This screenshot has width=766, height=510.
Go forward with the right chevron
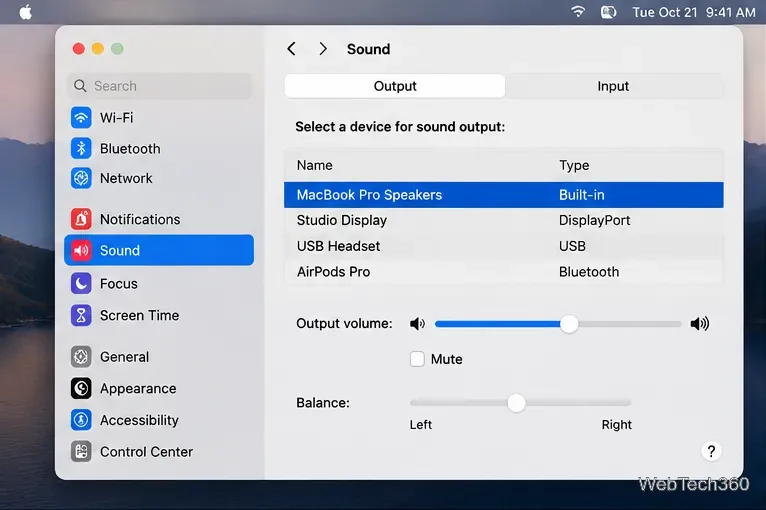(323, 49)
